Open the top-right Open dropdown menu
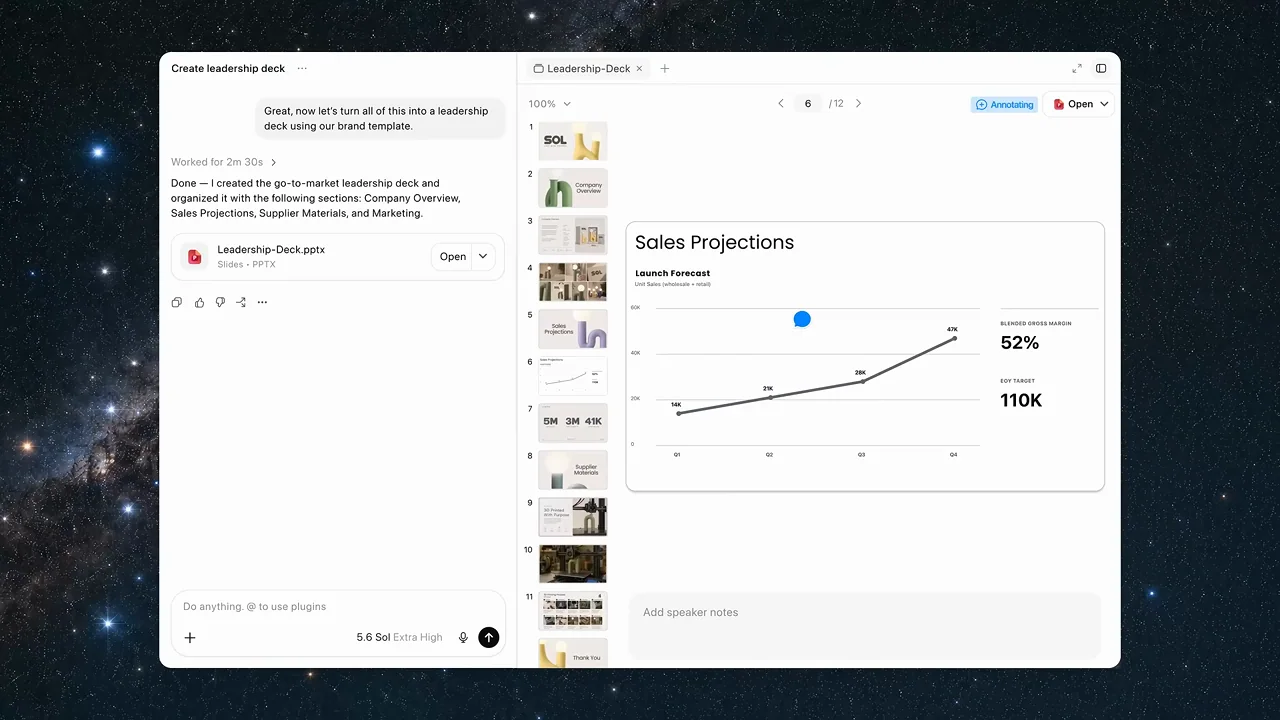 coord(1104,104)
